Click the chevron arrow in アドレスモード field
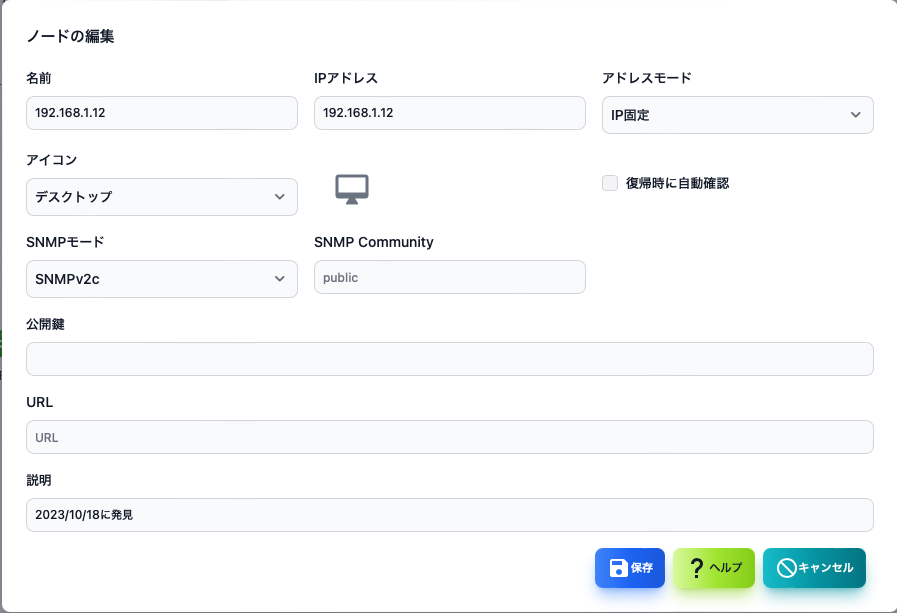Viewport: 897px width, 613px height. point(855,115)
